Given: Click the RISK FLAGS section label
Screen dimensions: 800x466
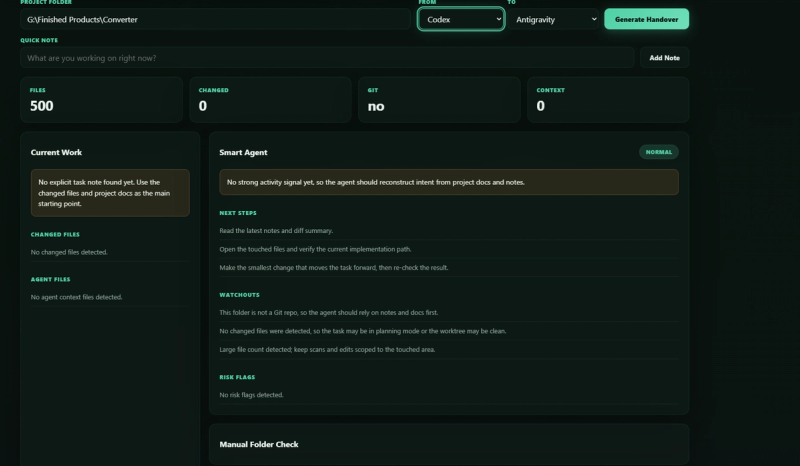Looking at the screenshot, I should (237, 377).
